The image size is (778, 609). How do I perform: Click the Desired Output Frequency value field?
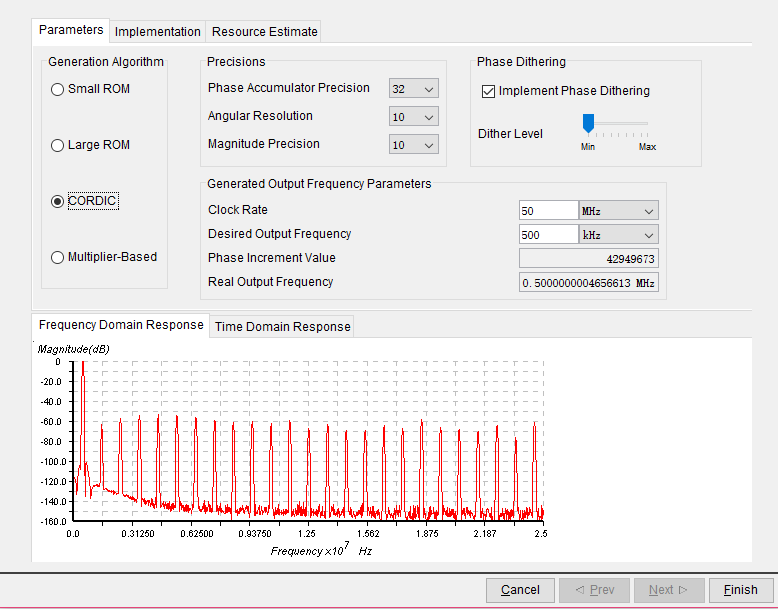click(548, 234)
